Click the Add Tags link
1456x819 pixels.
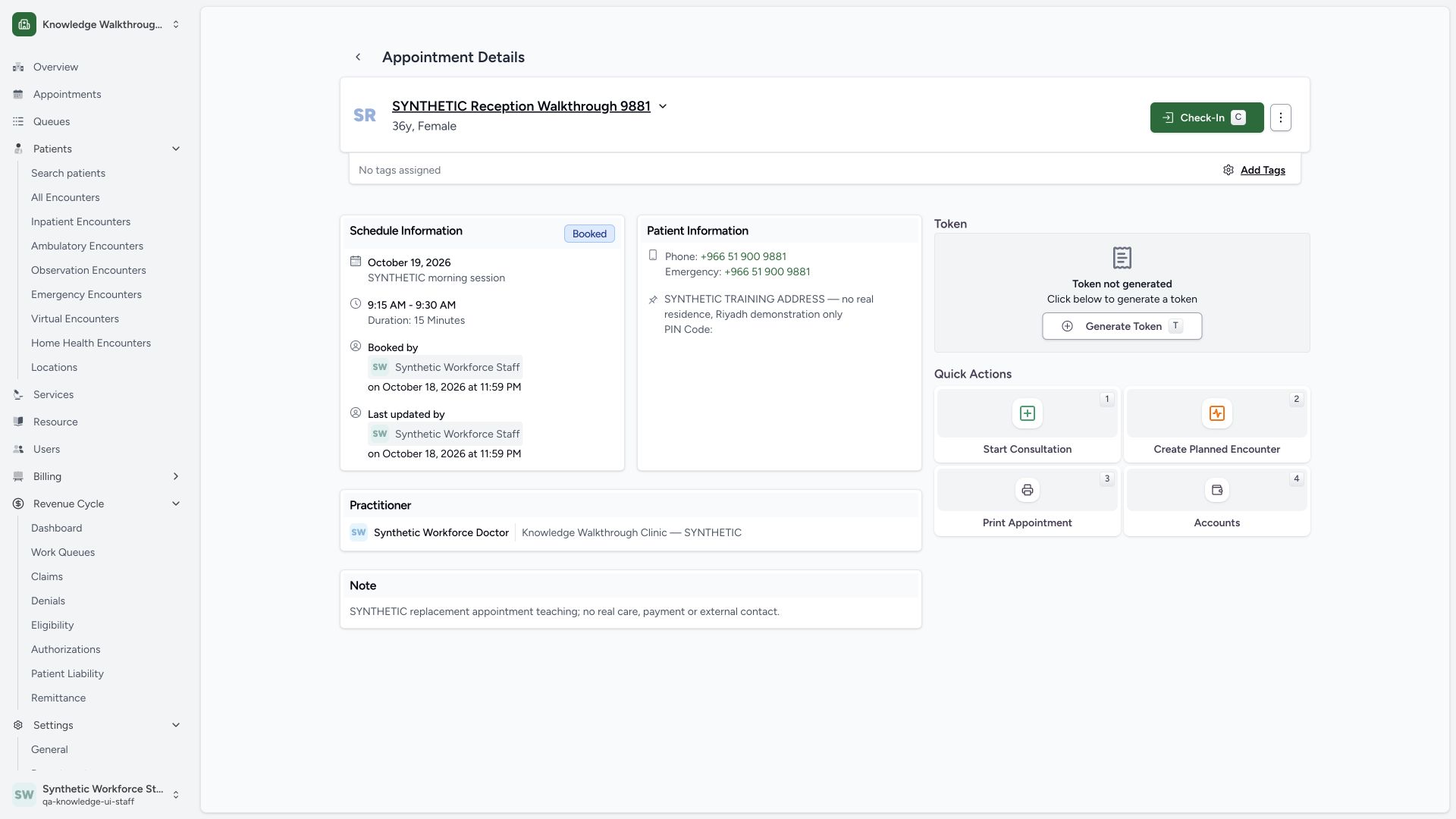pos(1263,170)
